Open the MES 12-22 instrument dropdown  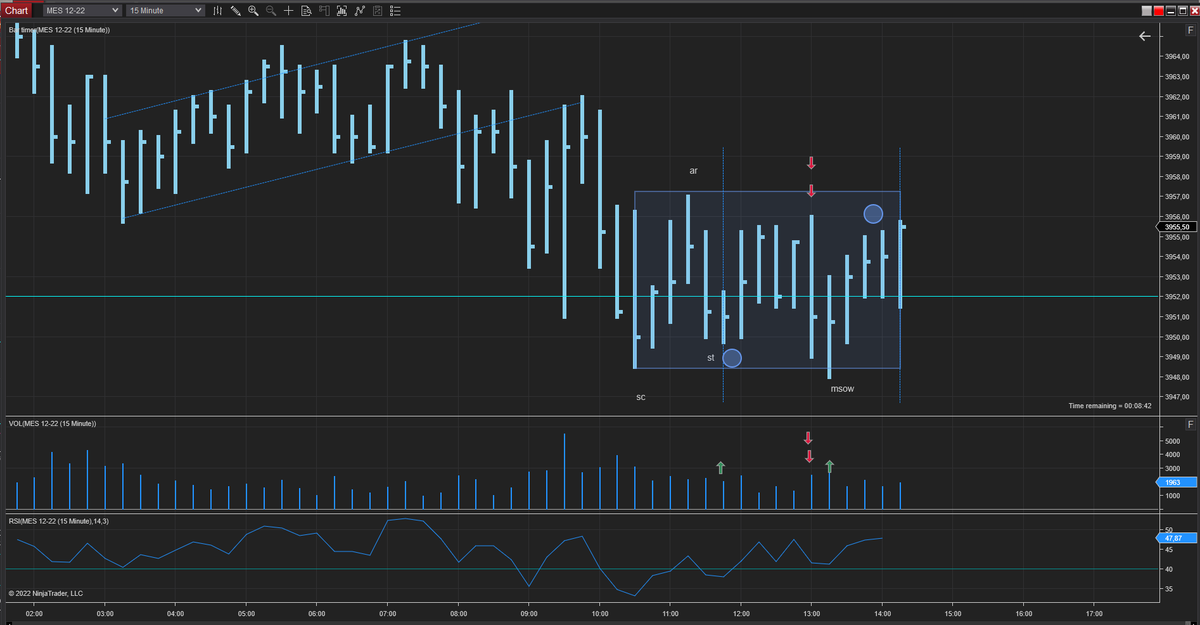pos(81,10)
